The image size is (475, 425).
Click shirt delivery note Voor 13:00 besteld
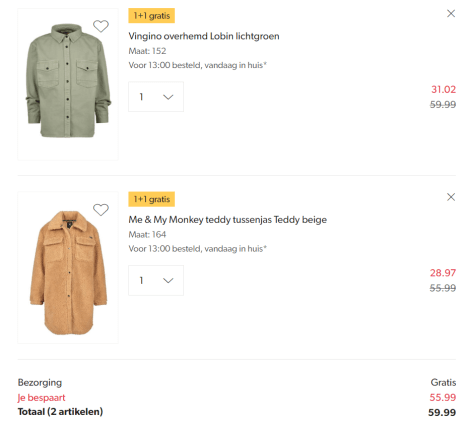coord(198,65)
